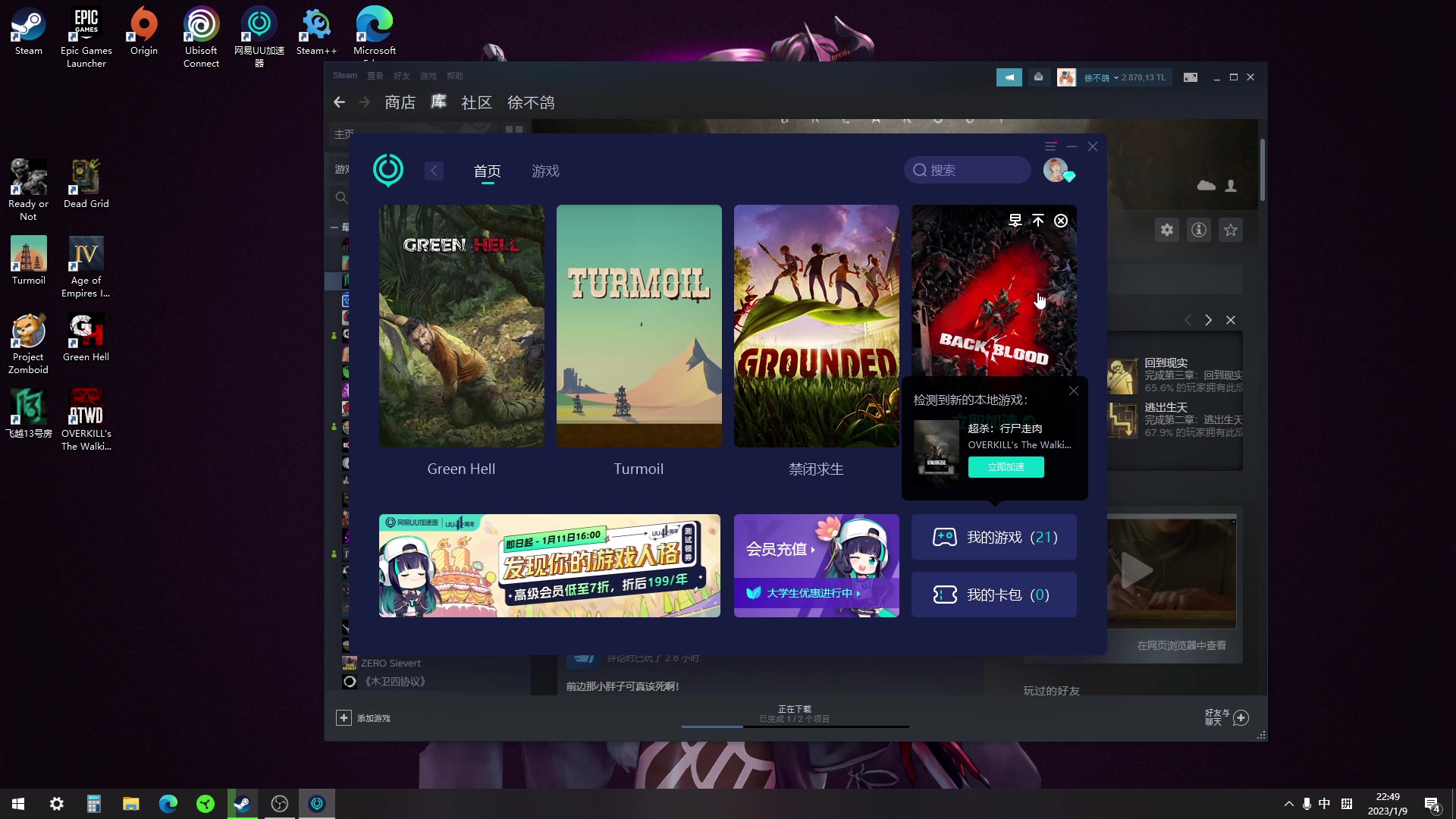Expand system tray hidden icons chevron
The width and height of the screenshot is (1456, 819).
1288,804
